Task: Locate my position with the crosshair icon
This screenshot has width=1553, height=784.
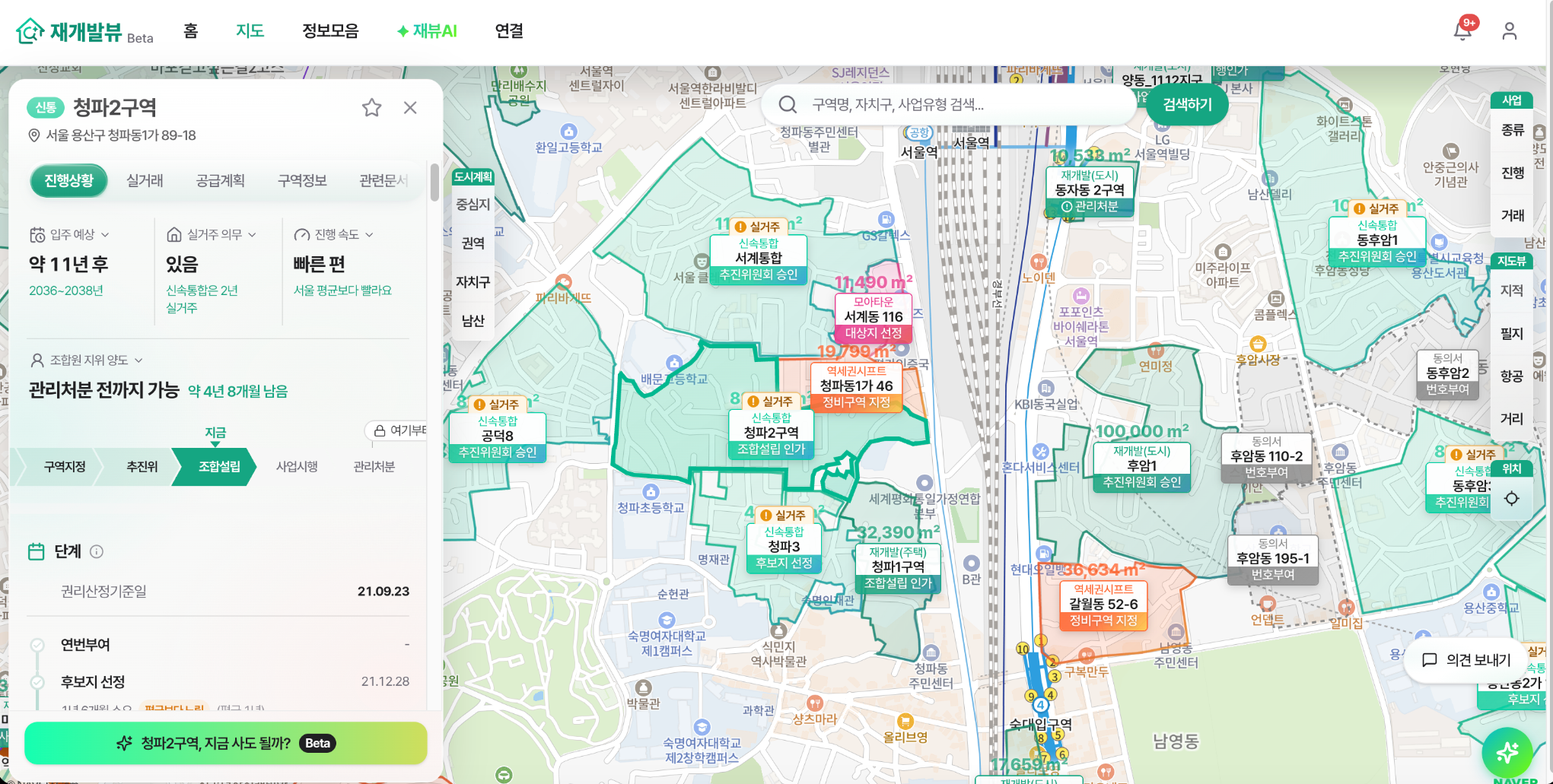Action: (x=1511, y=498)
